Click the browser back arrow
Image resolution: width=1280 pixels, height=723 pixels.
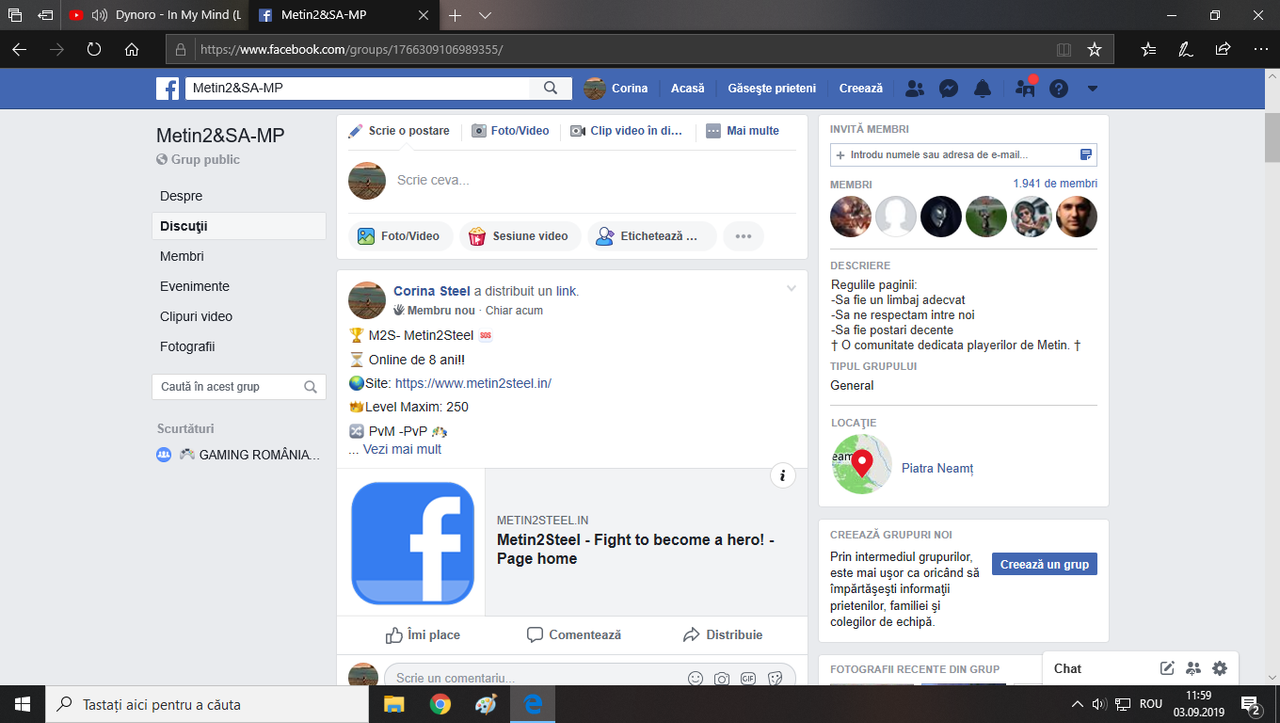[x=19, y=49]
